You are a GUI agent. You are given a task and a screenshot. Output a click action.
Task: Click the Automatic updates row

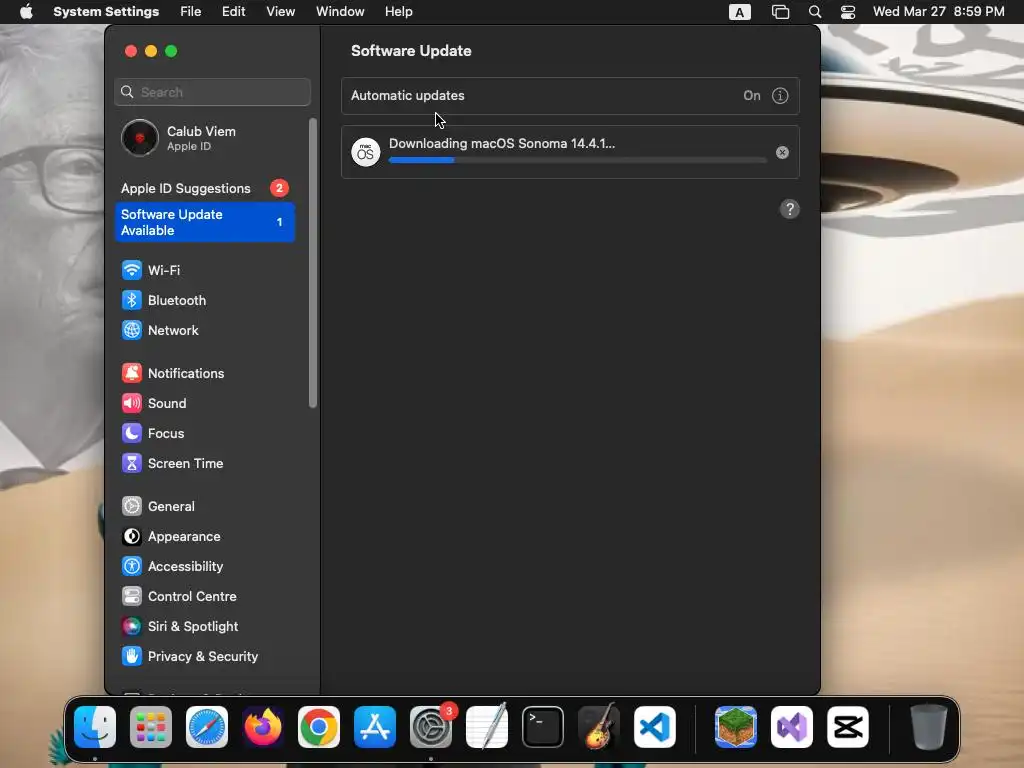pos(570,96)
